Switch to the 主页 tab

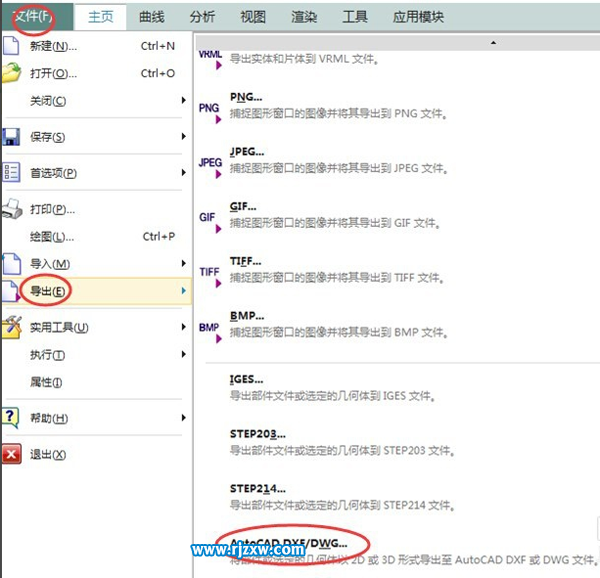coord(101,17)
